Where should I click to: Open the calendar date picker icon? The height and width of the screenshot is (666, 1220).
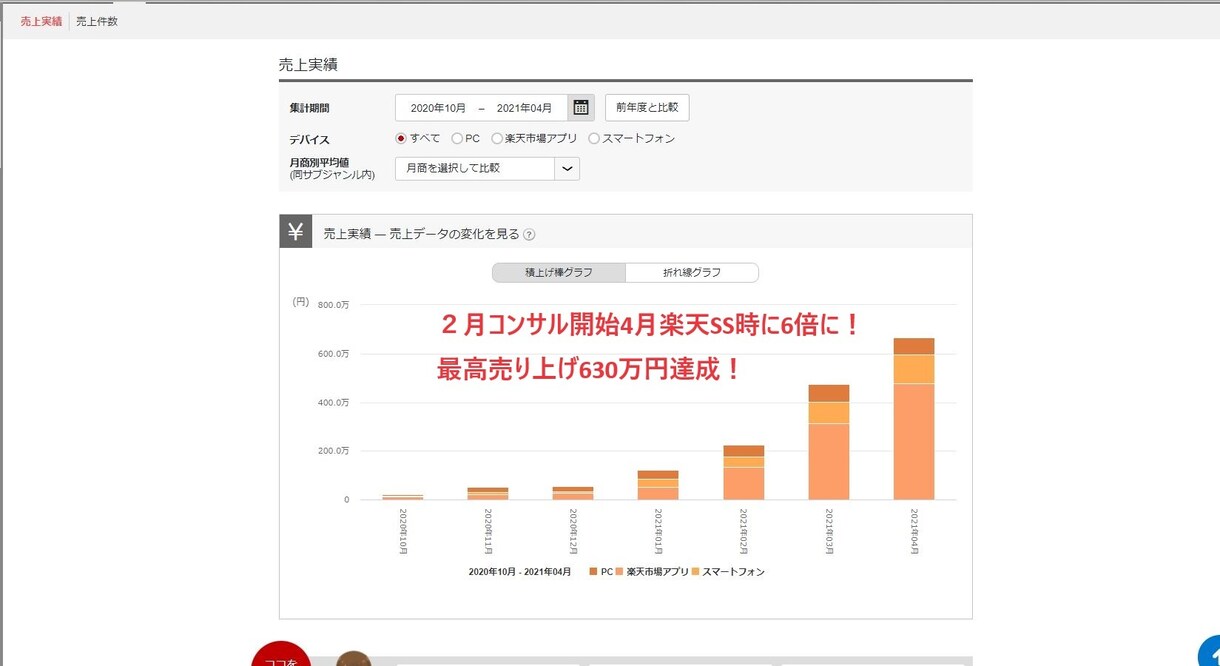click(581, 108)
